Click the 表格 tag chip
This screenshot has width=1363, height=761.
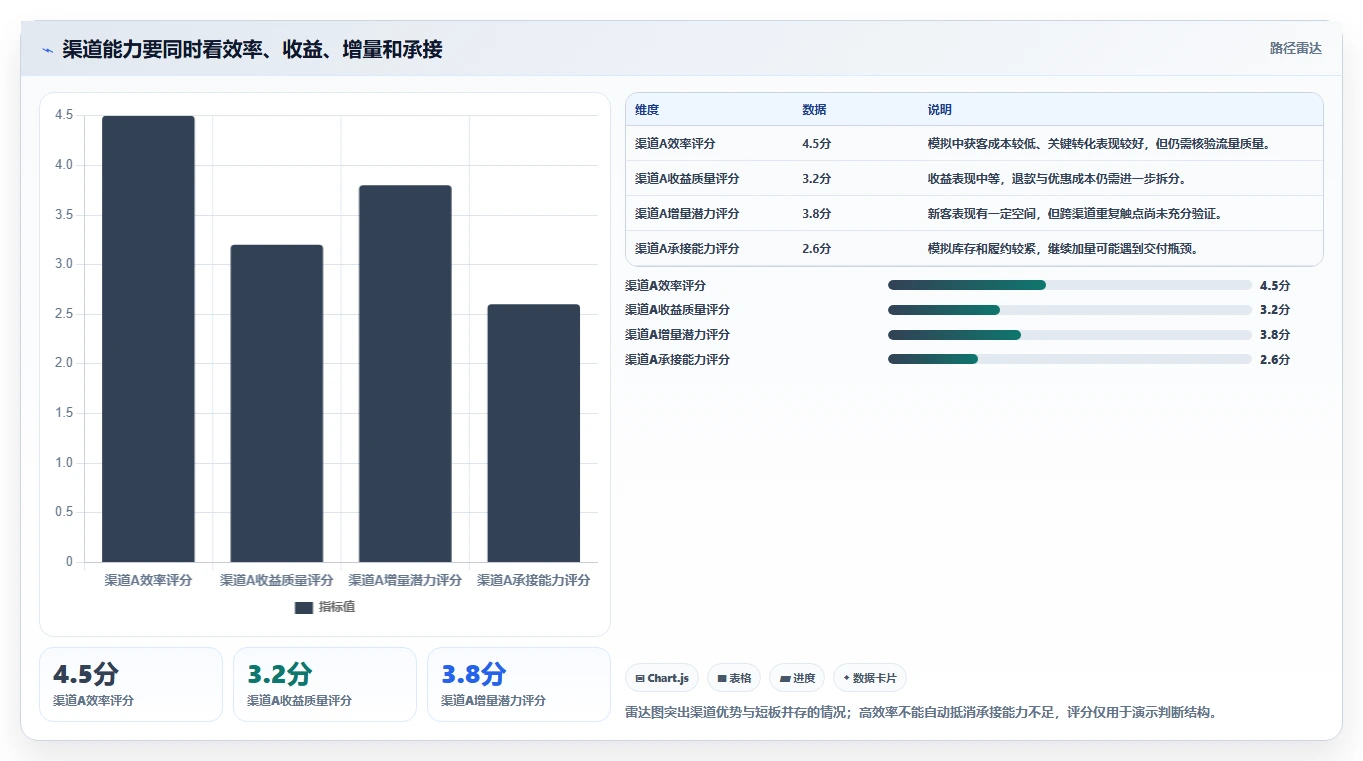coord(734,678)
